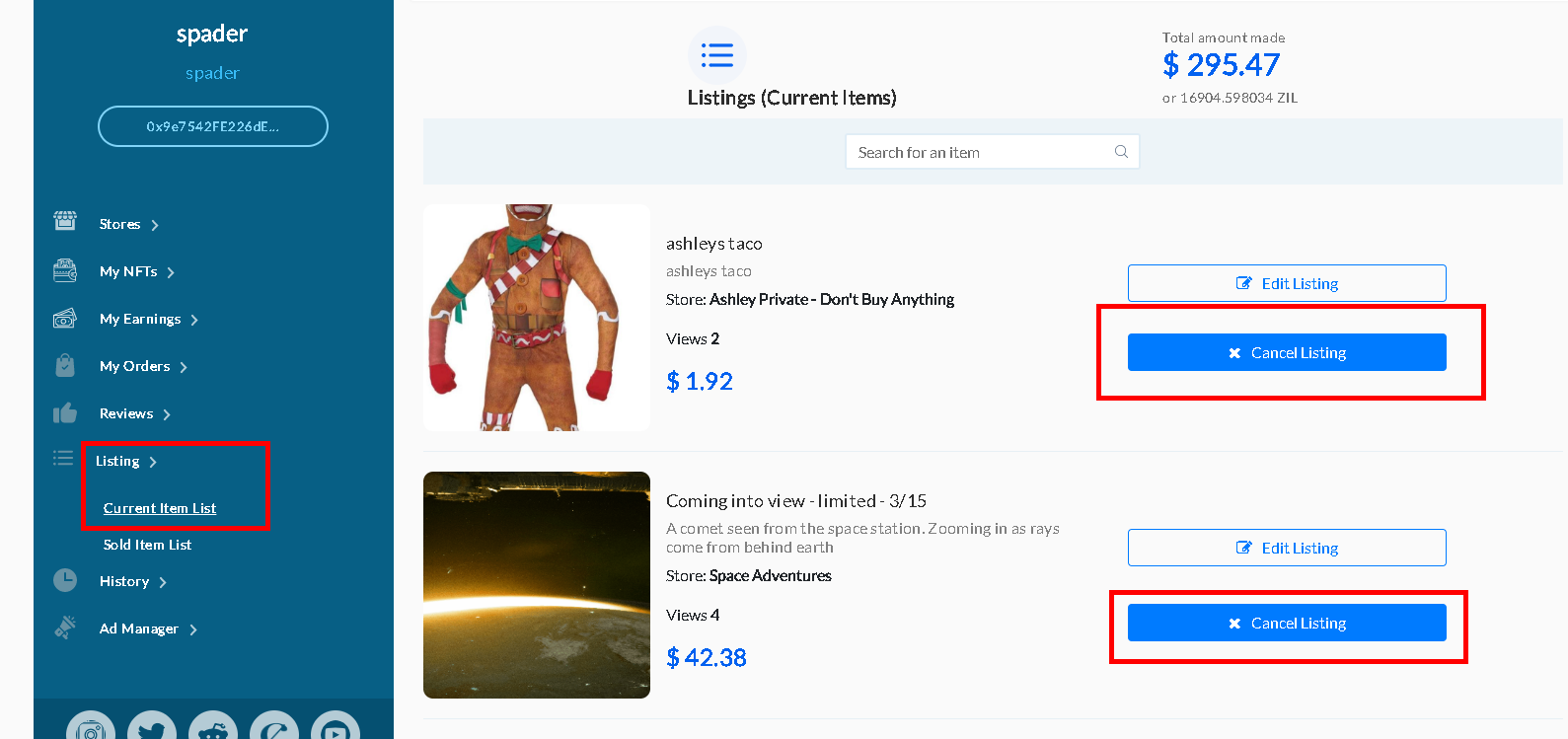The image size is (1568, 739).
Task: Click the My NFTs wallet icon
Action: pyautogui.click(x=65, y=270)
